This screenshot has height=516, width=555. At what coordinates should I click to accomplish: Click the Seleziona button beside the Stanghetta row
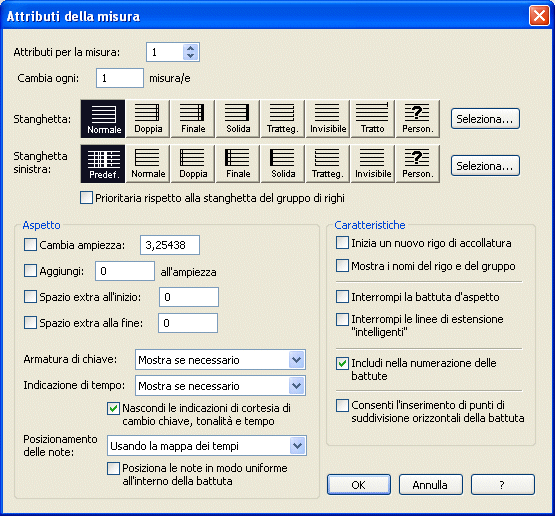[485, 119]
